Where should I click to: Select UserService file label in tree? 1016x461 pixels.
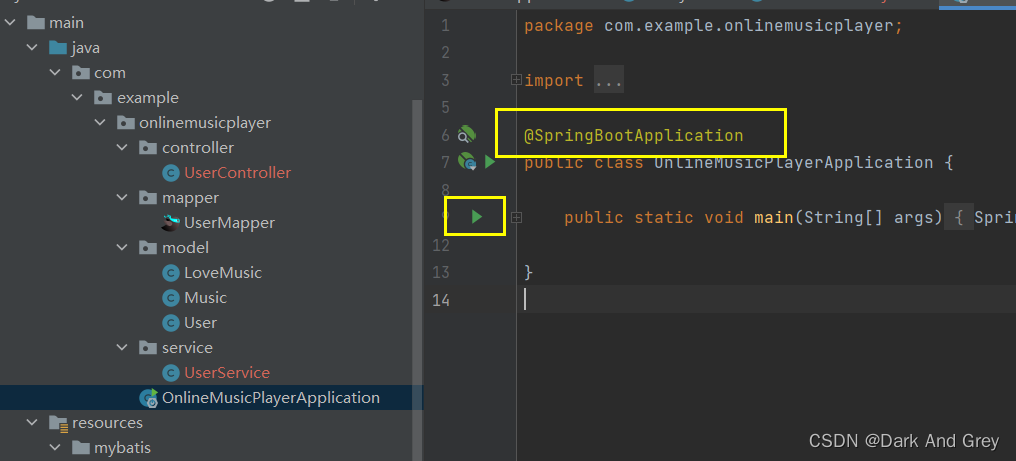pyautogui.click(x=227, y=373)
